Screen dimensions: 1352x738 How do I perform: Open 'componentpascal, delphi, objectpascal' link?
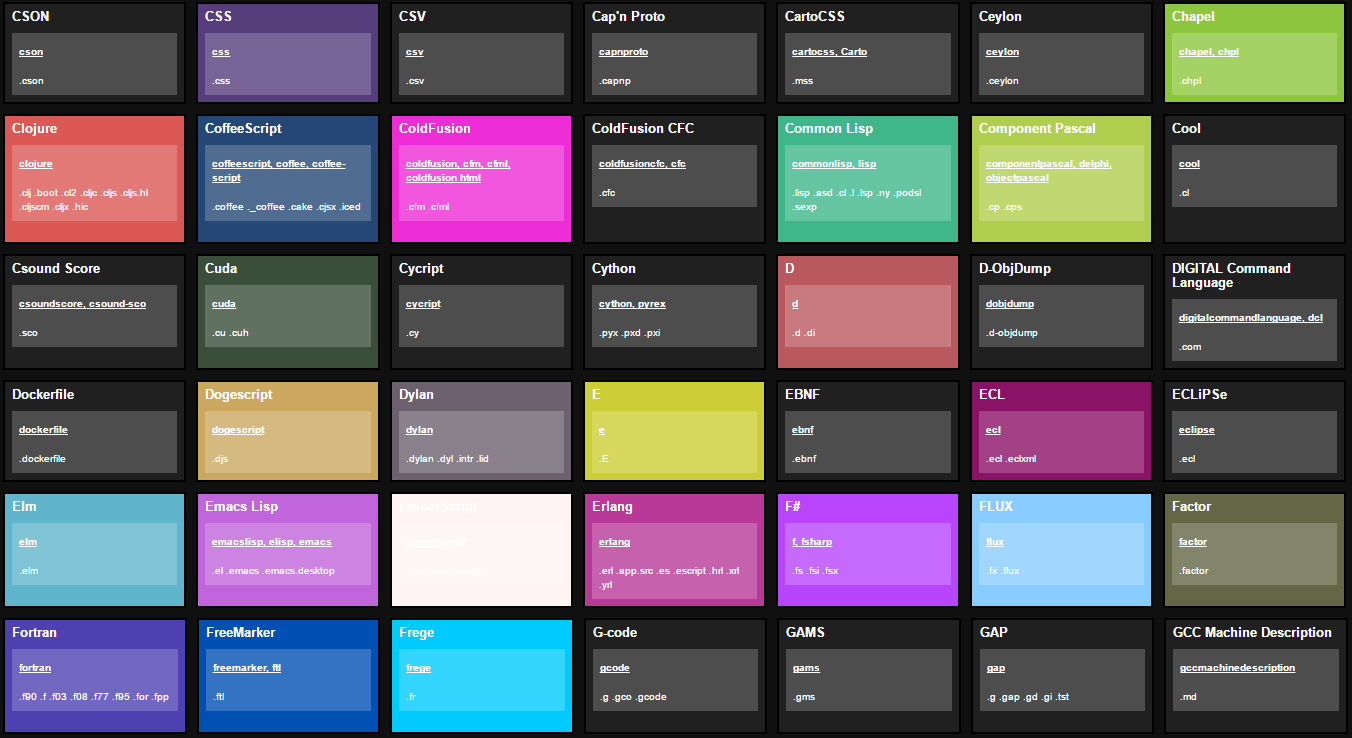coord(1048,171)
